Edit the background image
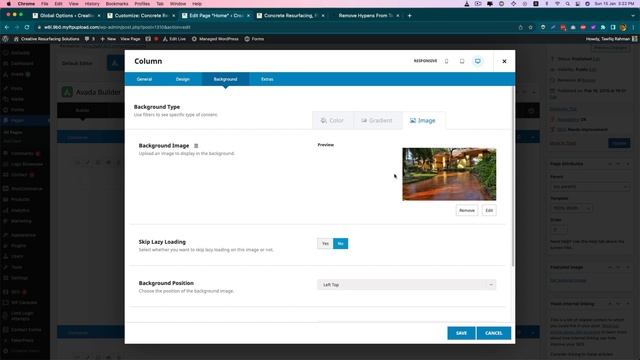640x360 pixels. pyautogui.click(x=489, y=210)
